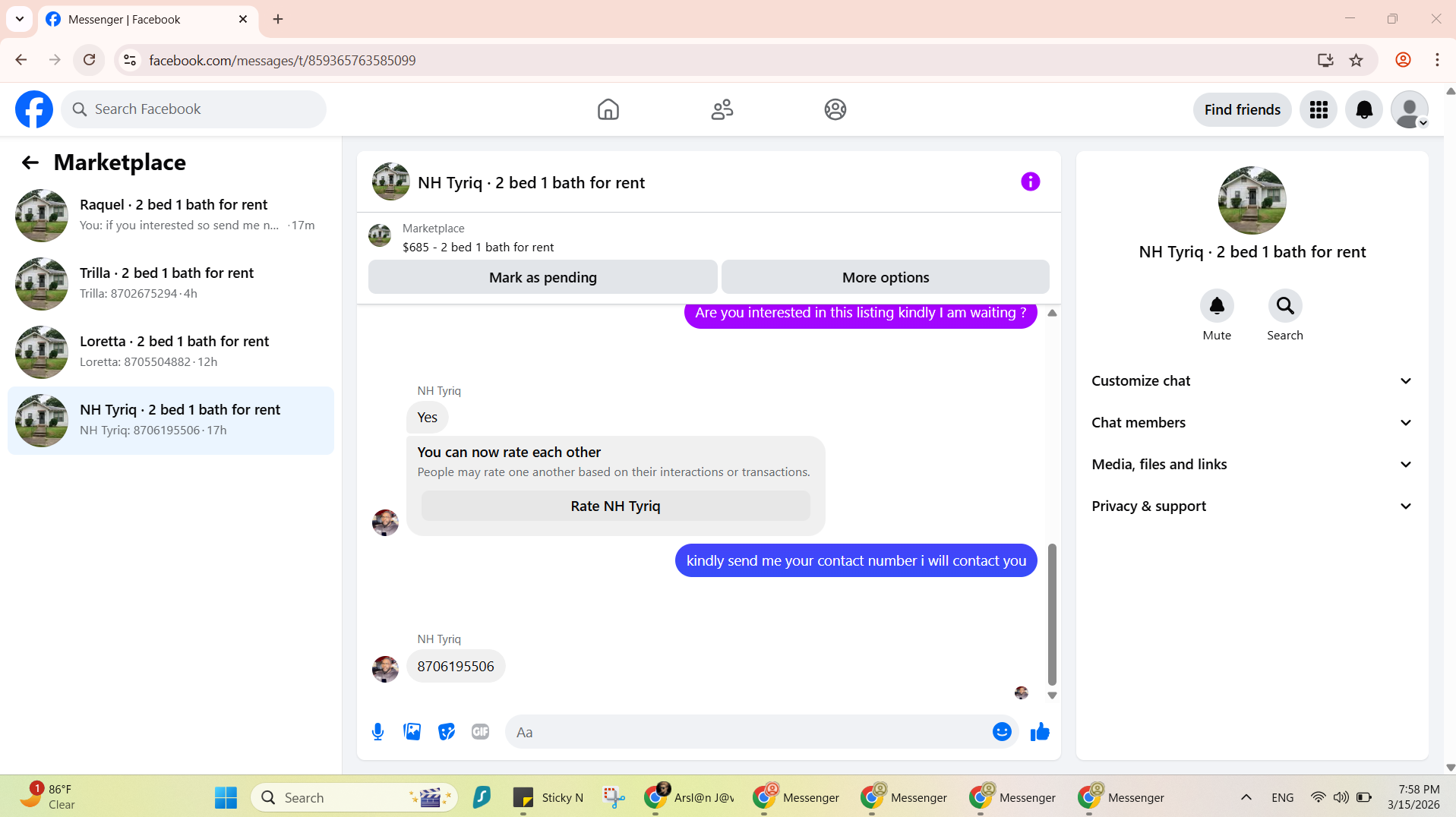
Task: Click the Find friends button
Action: point(1242,110)
